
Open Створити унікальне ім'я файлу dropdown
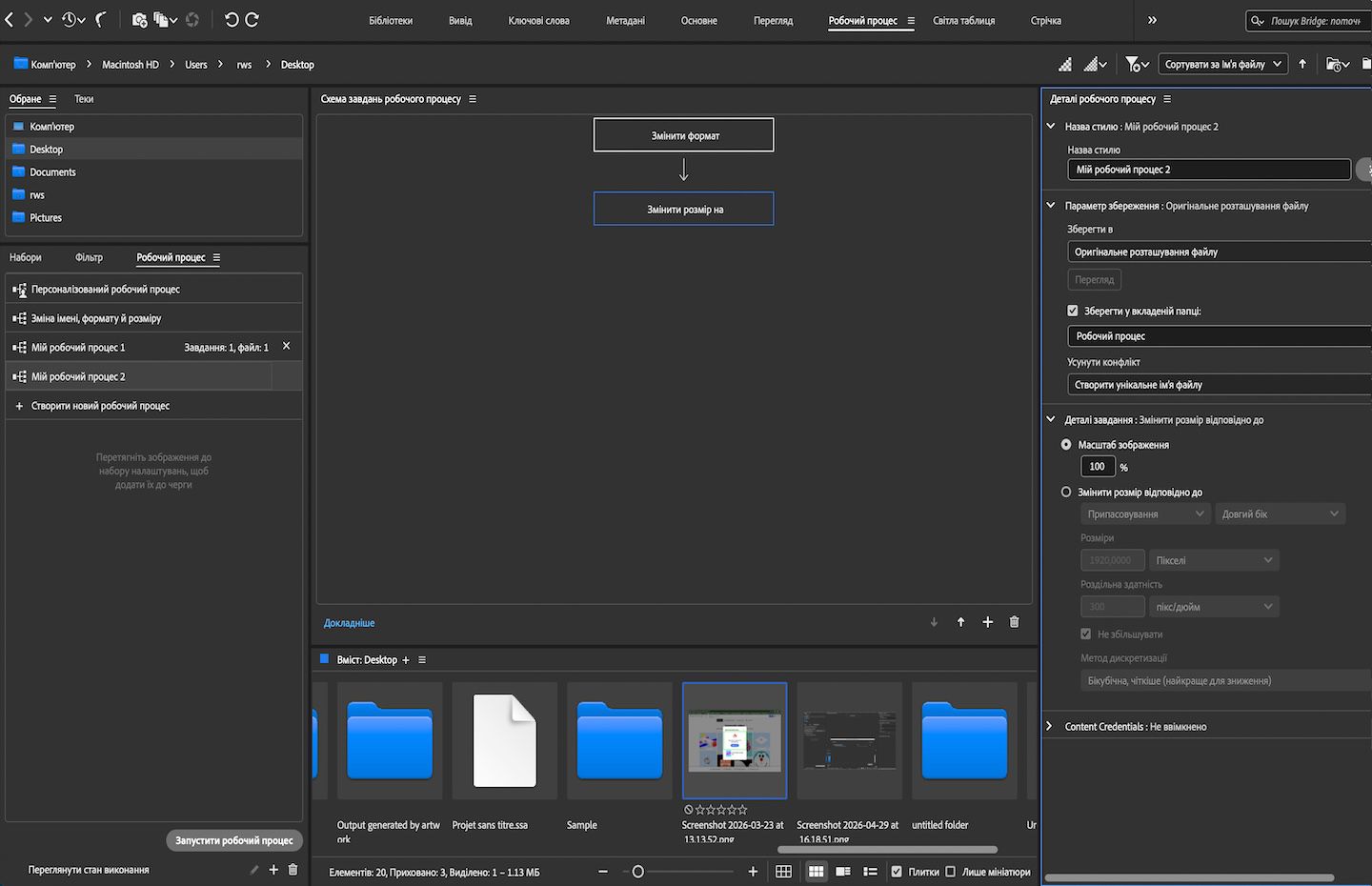coord(1220,385)
